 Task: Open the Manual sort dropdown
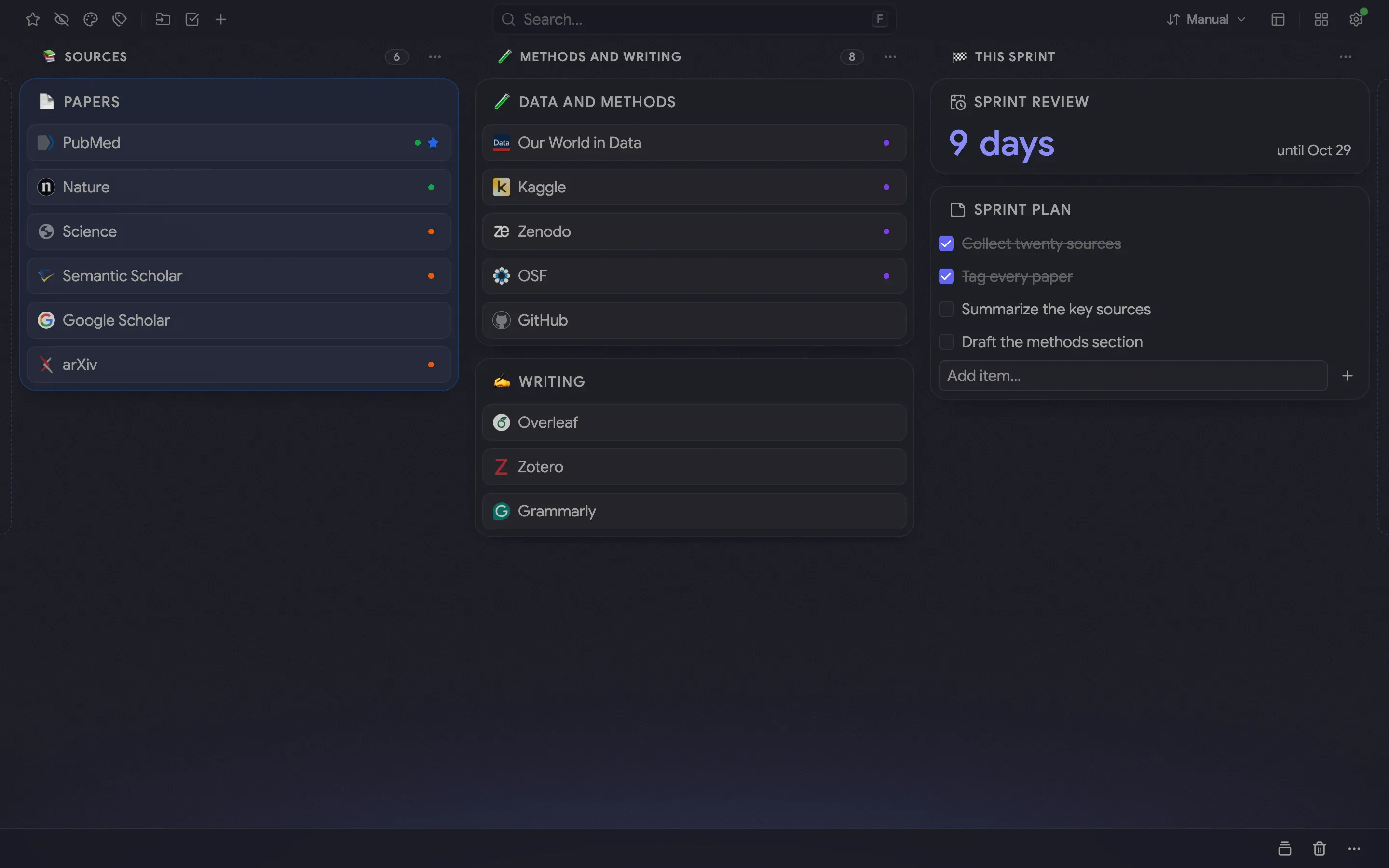point(1206,19)
